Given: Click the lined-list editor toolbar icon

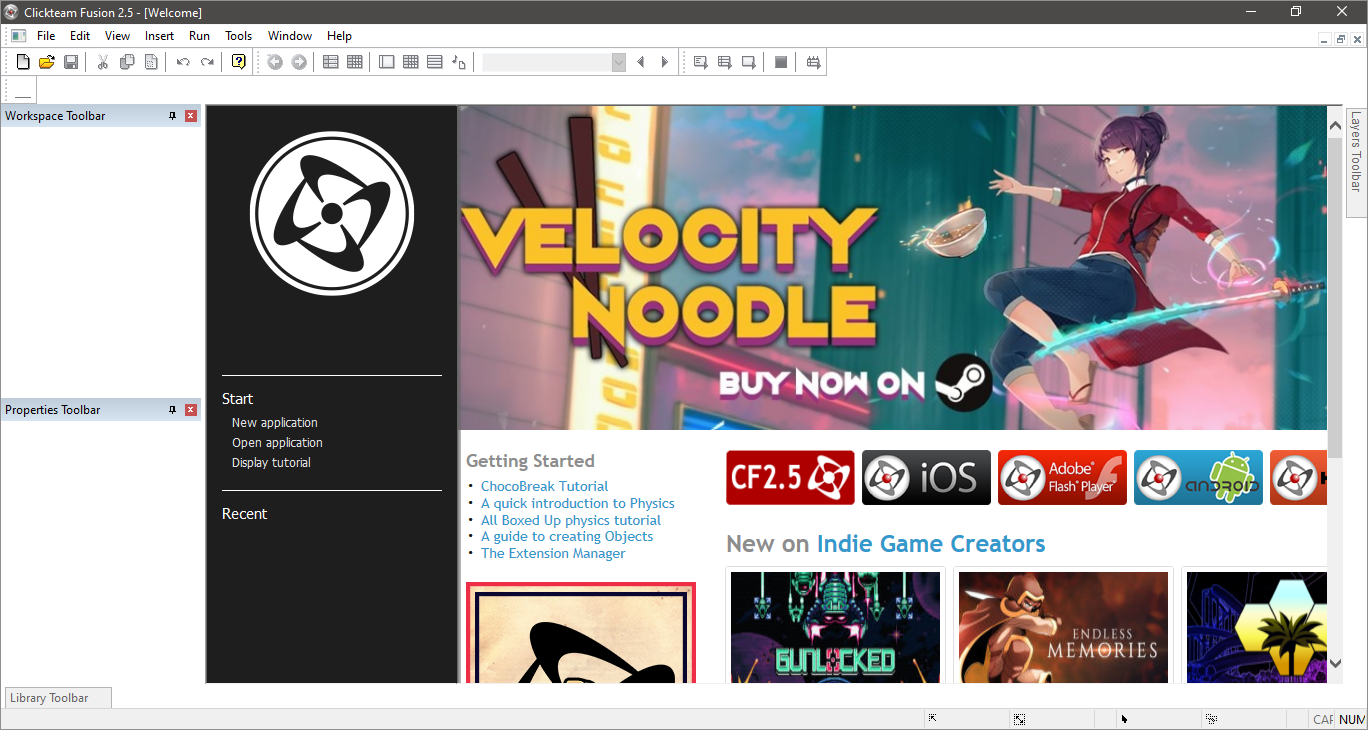Looking at the screenshot, I should point(435,62).
